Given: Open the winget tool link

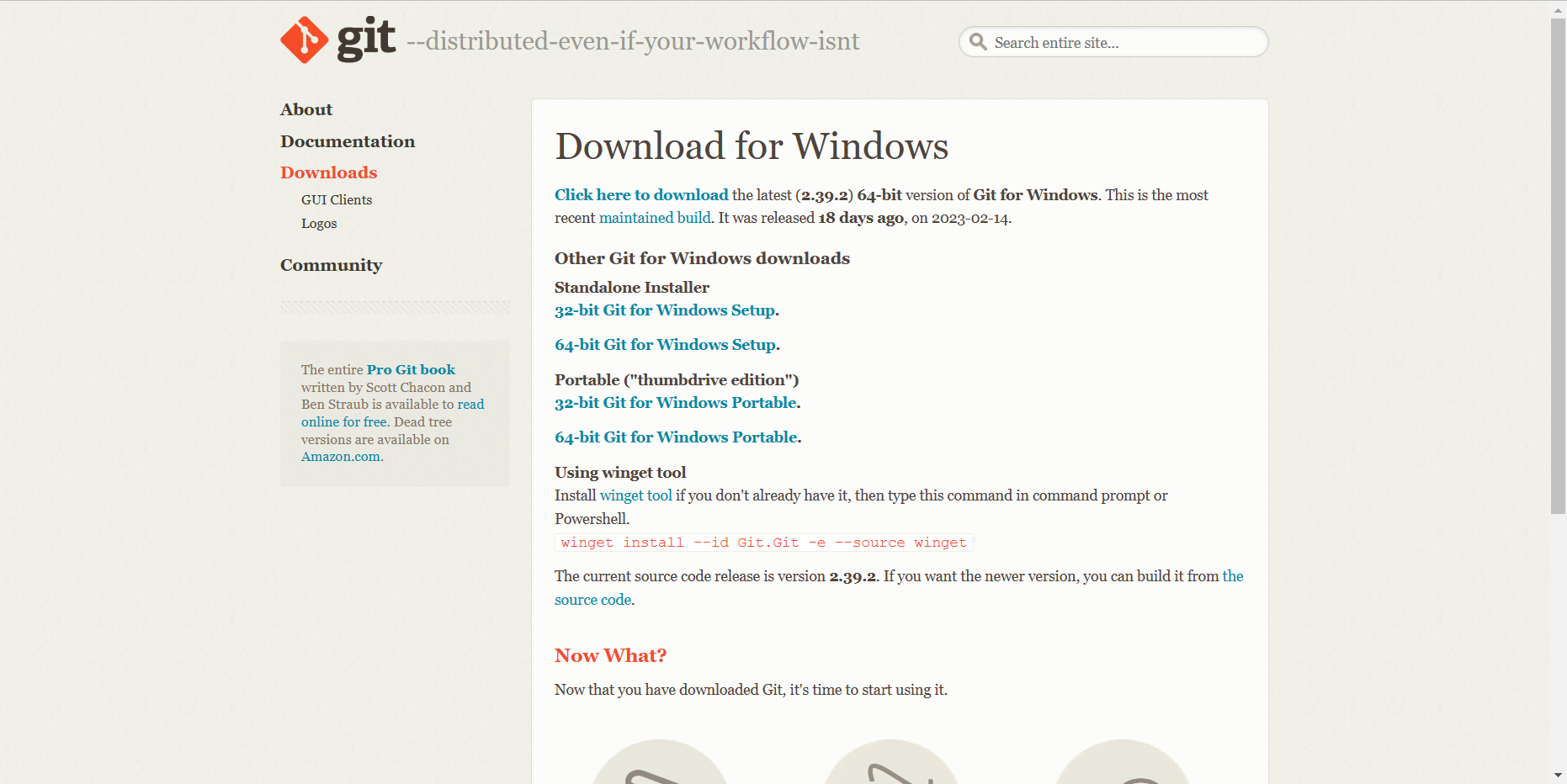Looking at the screenshot, I should 635,495.
